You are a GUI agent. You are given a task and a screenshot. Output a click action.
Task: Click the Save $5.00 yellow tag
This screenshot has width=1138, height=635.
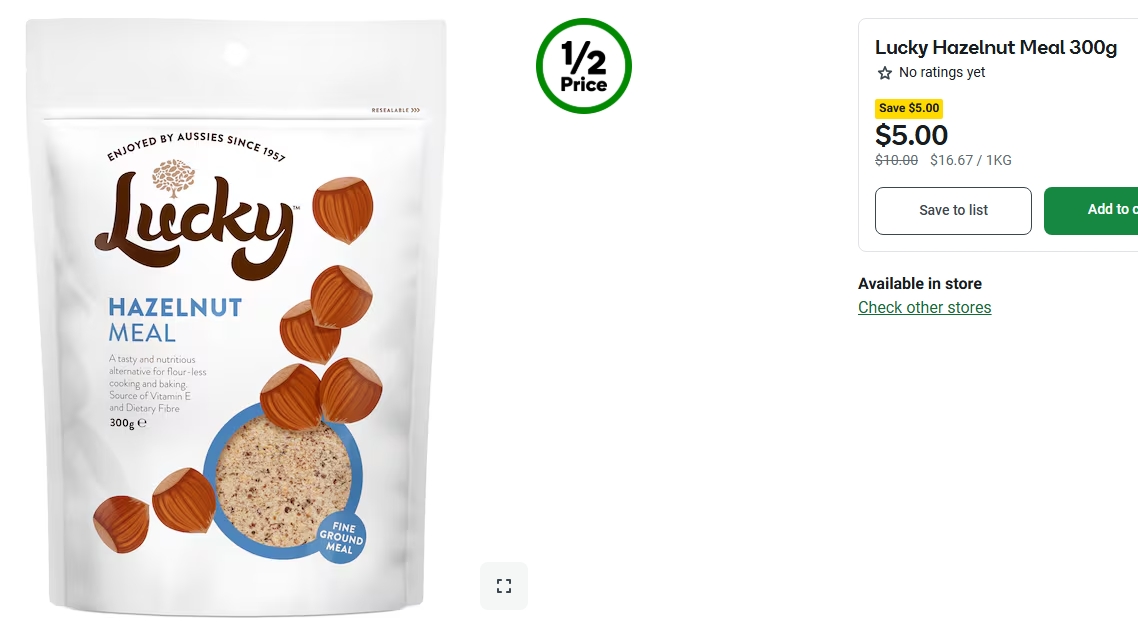click(909, 108)
